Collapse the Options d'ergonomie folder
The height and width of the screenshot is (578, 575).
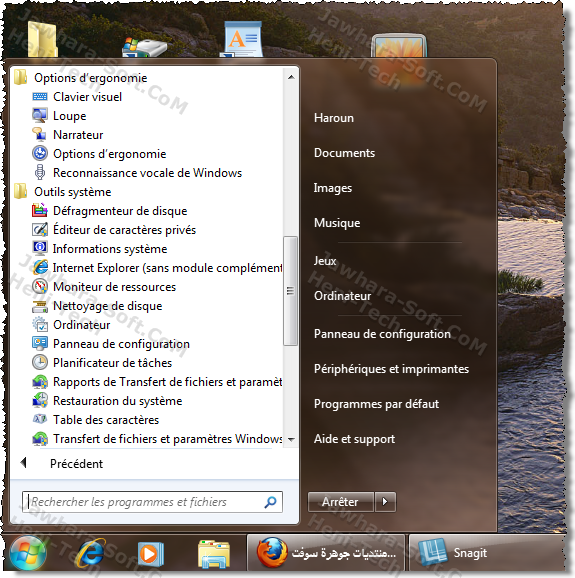click(90, 78)
